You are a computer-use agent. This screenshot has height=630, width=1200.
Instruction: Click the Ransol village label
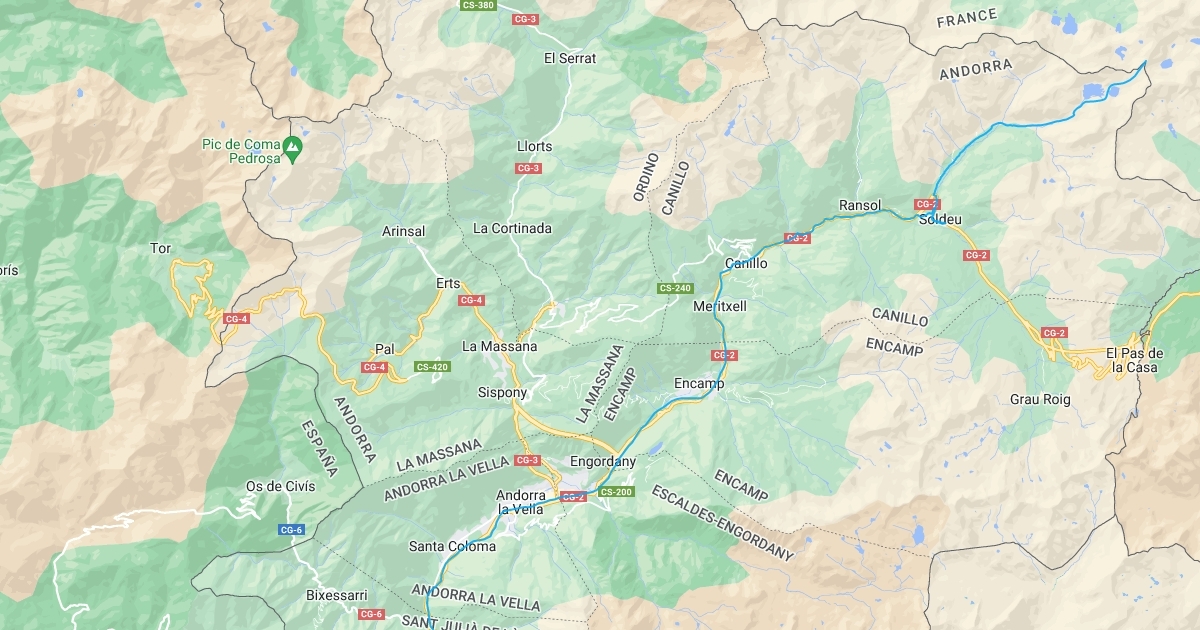pyautogui.click(x=860, y=206)
